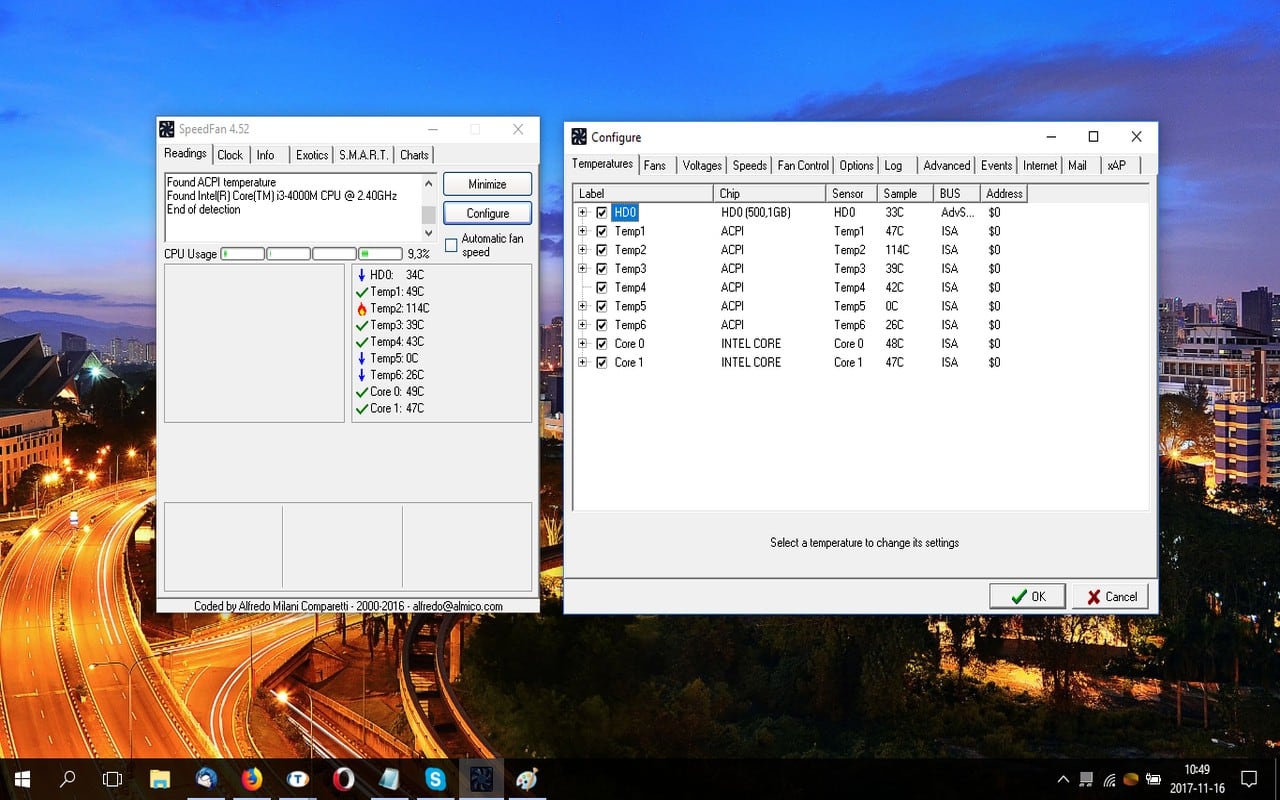1280x800 pixels.
Task: Expand the Core 0 tree item
Action: (x=584, y=343)
